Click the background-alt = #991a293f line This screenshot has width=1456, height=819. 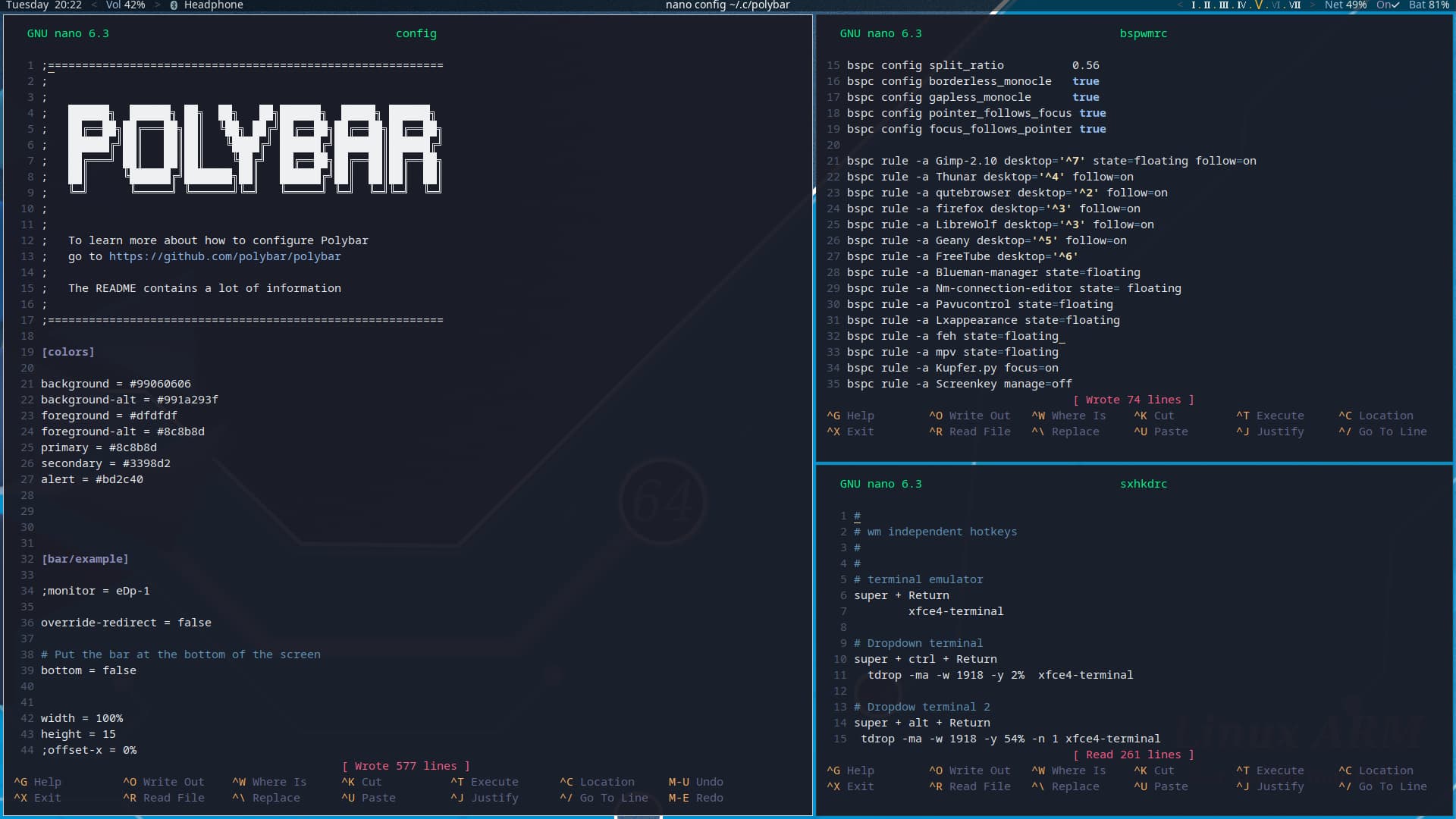click(x=130, y=400)
